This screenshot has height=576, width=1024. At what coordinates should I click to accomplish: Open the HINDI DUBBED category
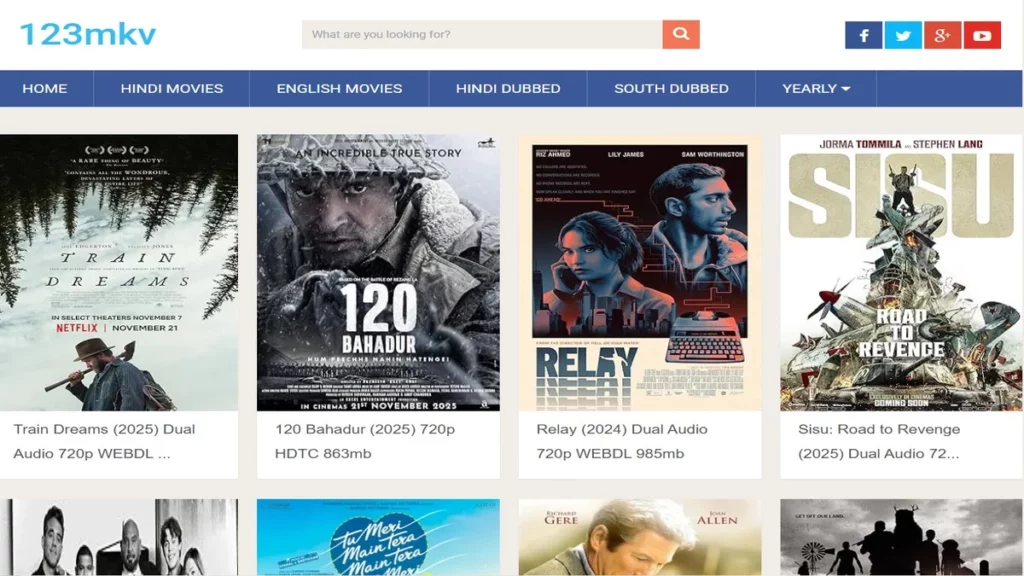point(508,88)
